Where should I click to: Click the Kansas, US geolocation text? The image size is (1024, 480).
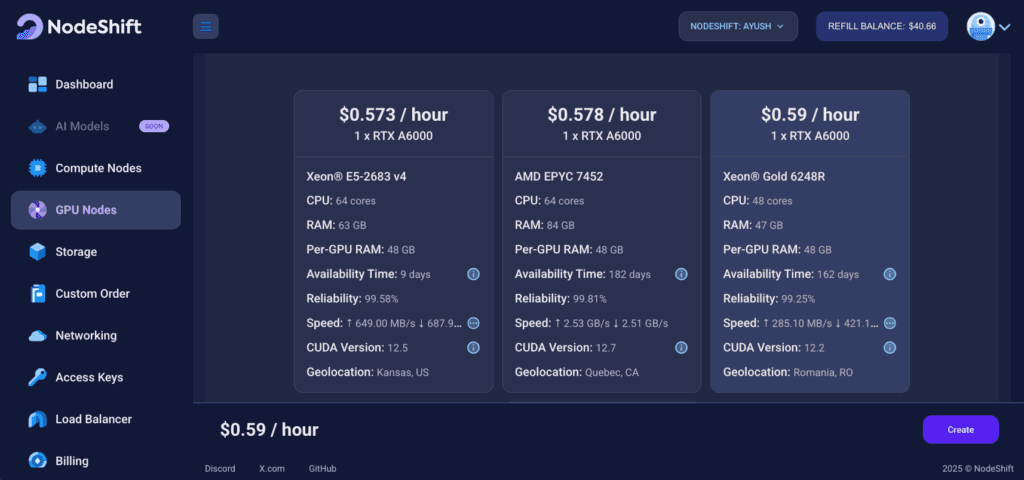coord(402,372)
